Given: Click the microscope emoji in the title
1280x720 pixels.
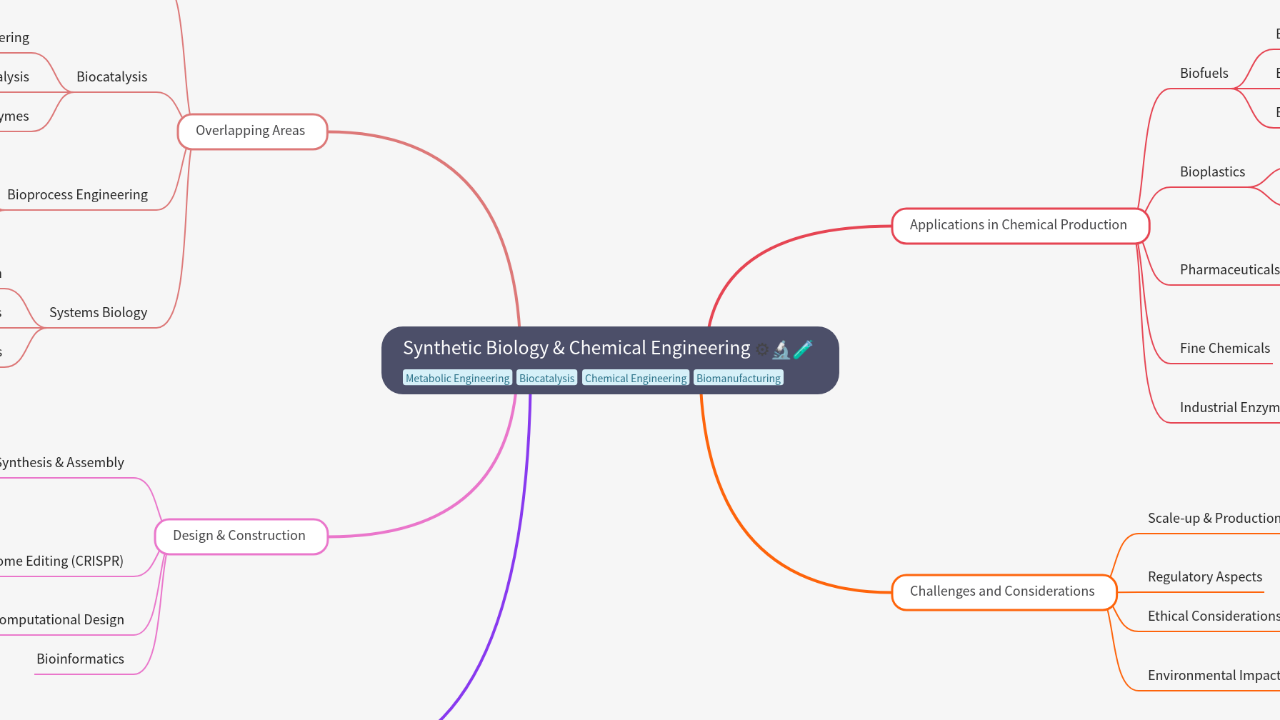Looking at the screenshot, I should pyautogui.click(x=781, y=349).
